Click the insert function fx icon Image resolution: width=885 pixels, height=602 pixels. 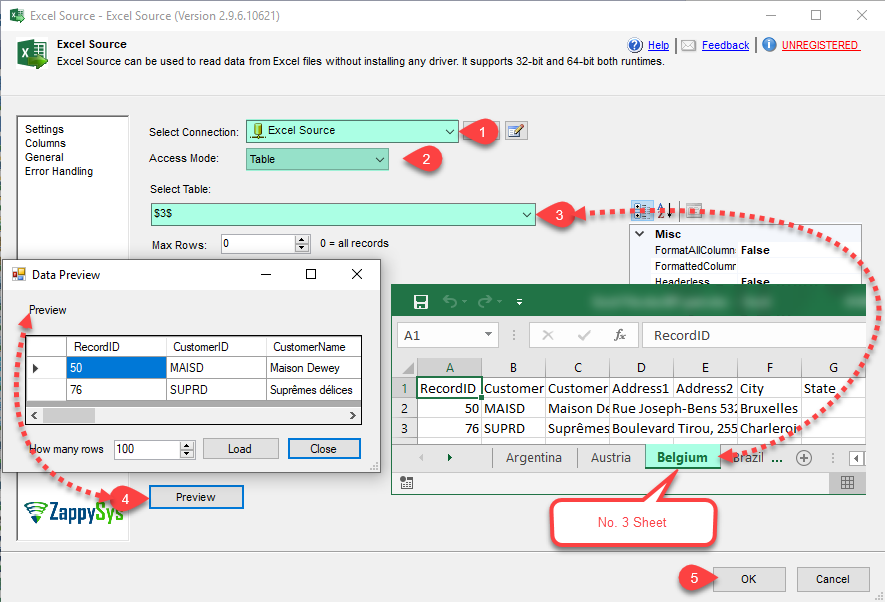pyautogui.click(x=620, y=335)
